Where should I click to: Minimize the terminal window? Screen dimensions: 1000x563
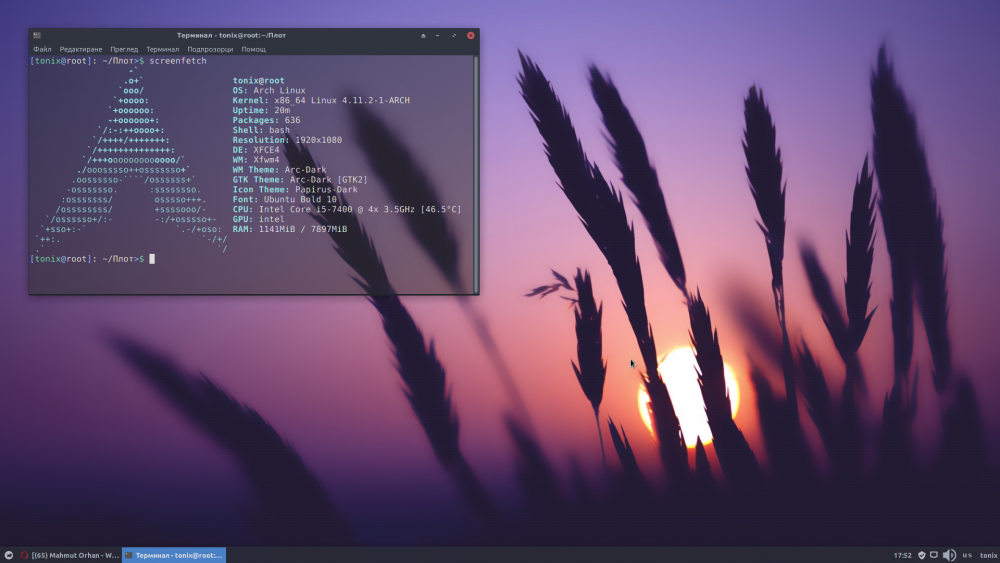438,36
